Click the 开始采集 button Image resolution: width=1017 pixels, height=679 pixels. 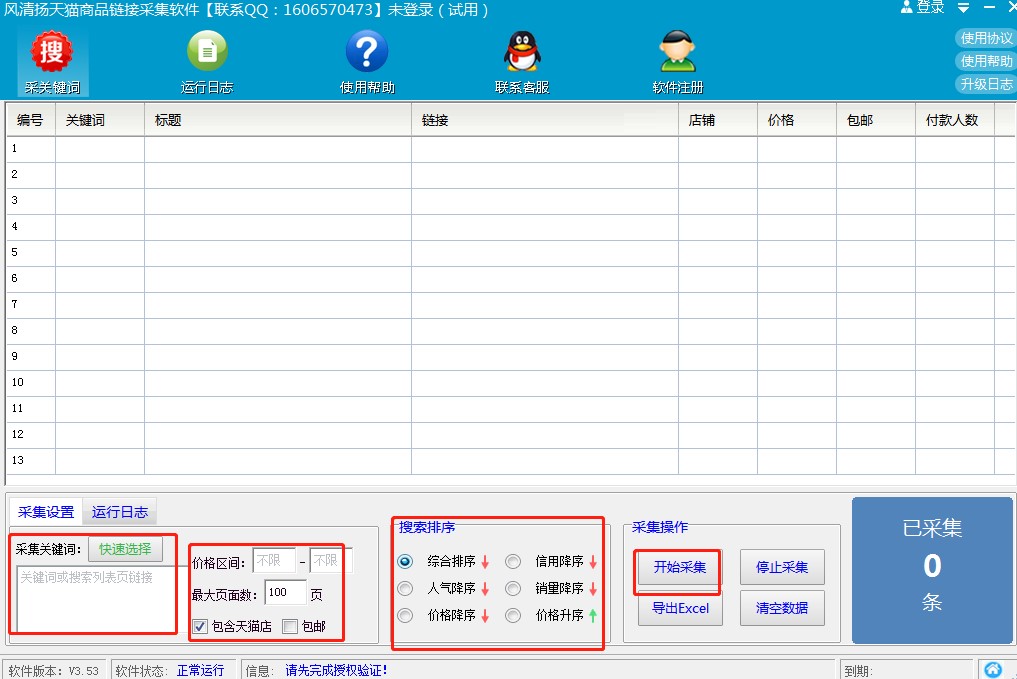pyautogui.click(x=680, y=567)
